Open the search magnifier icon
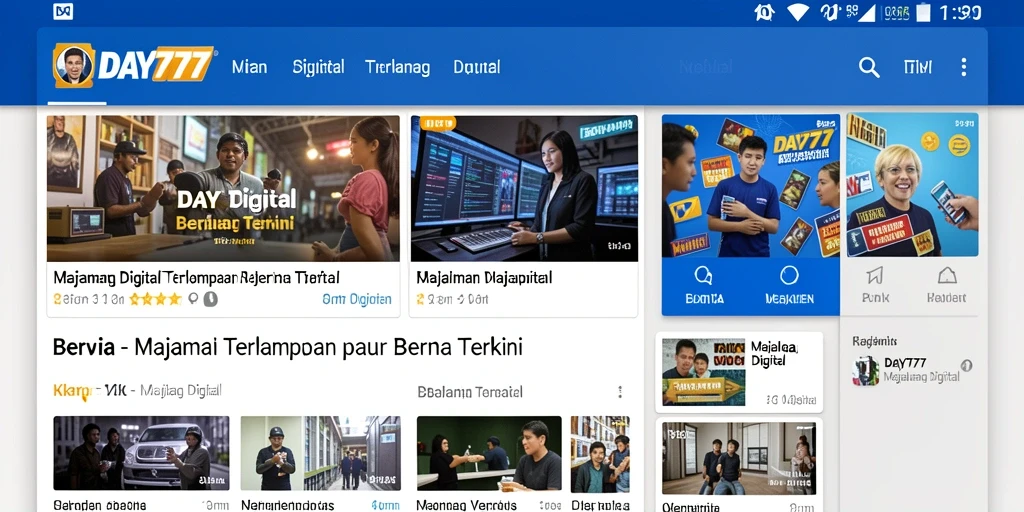1024x512 pixels. [869, 67]
